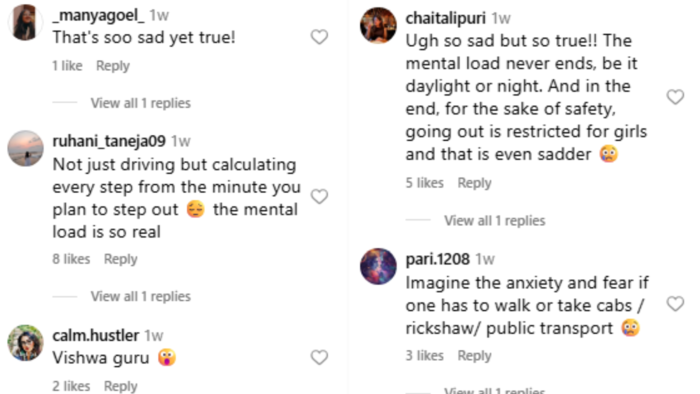This screenshot has width=700, height=394.
Task: Open chaitalipuri's profile picture
Action: click(x=378, y=25)
